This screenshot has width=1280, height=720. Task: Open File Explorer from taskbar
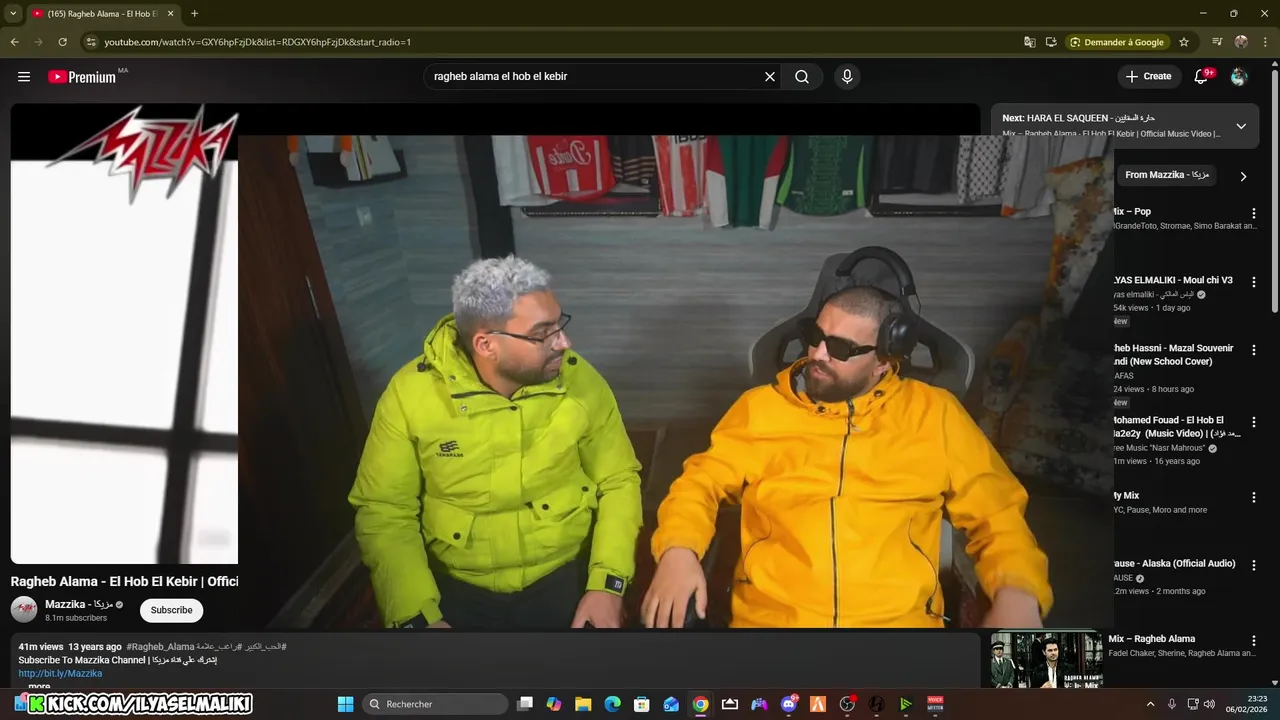point(583,704)
